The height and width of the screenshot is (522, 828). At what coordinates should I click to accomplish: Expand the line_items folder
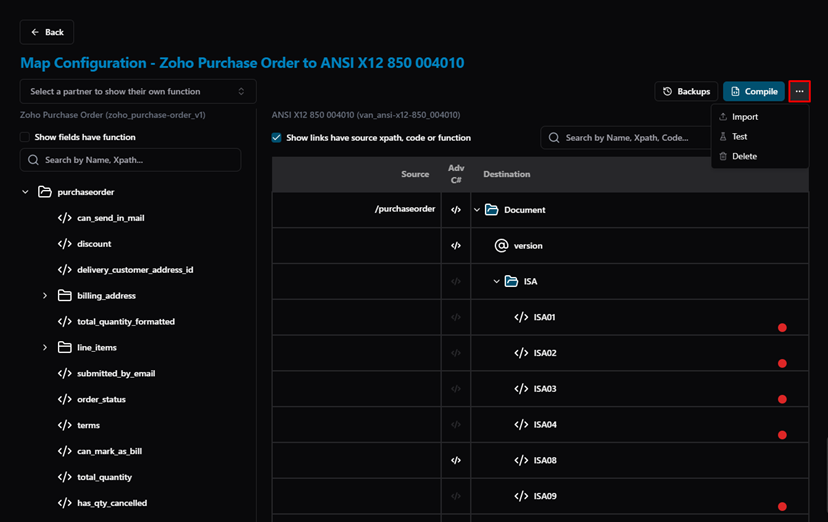(45, 347)
